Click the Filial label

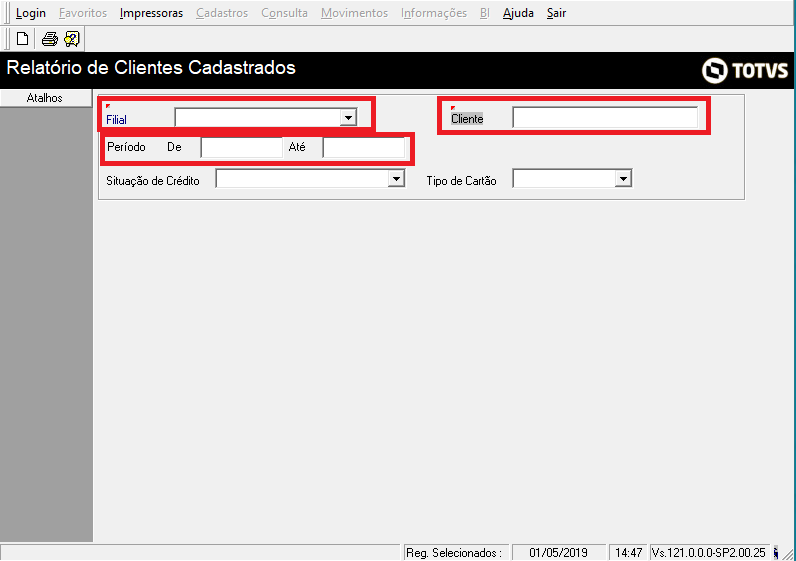(116, 120)
